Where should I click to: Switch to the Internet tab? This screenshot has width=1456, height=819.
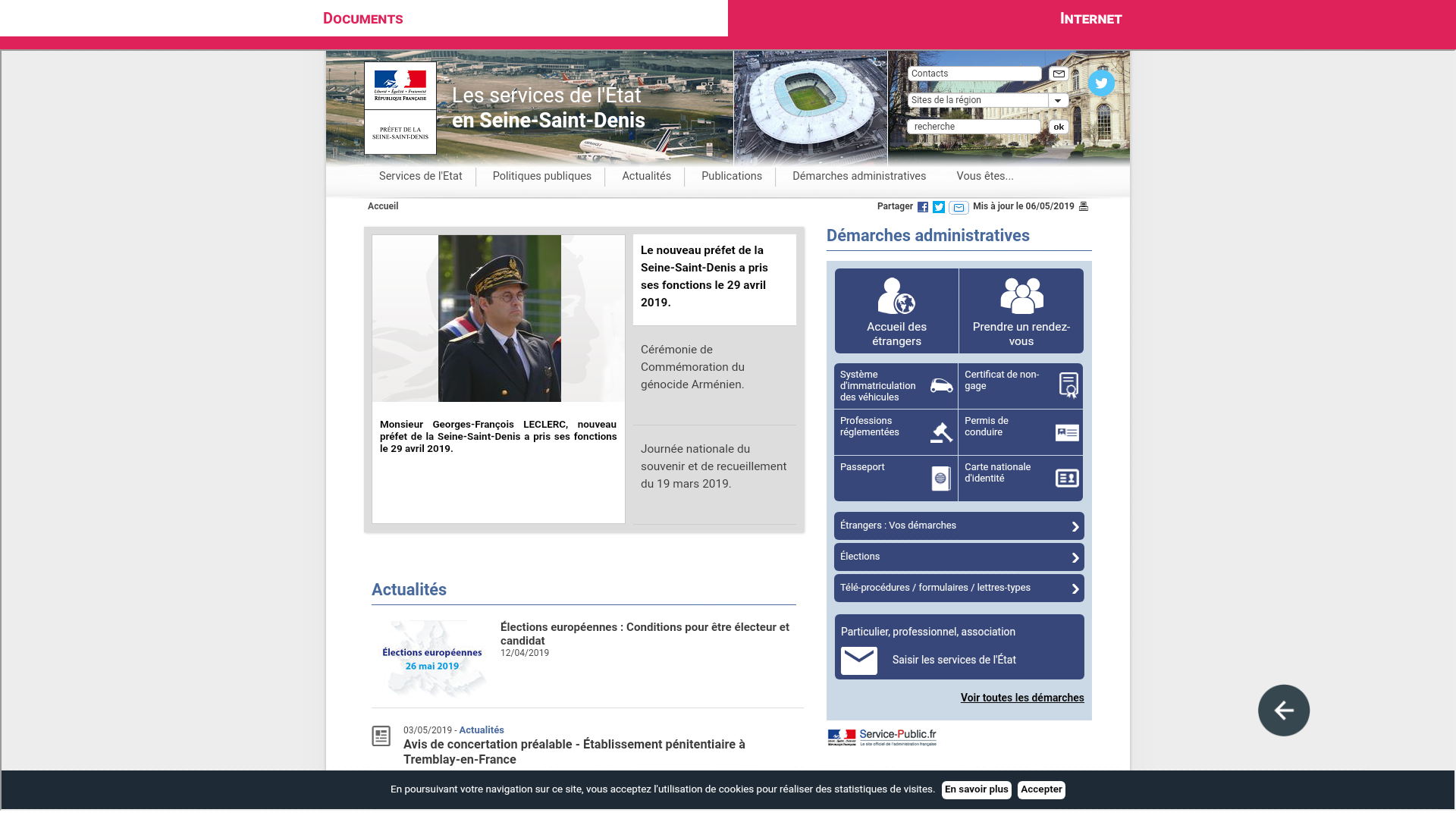[1091, 18]
